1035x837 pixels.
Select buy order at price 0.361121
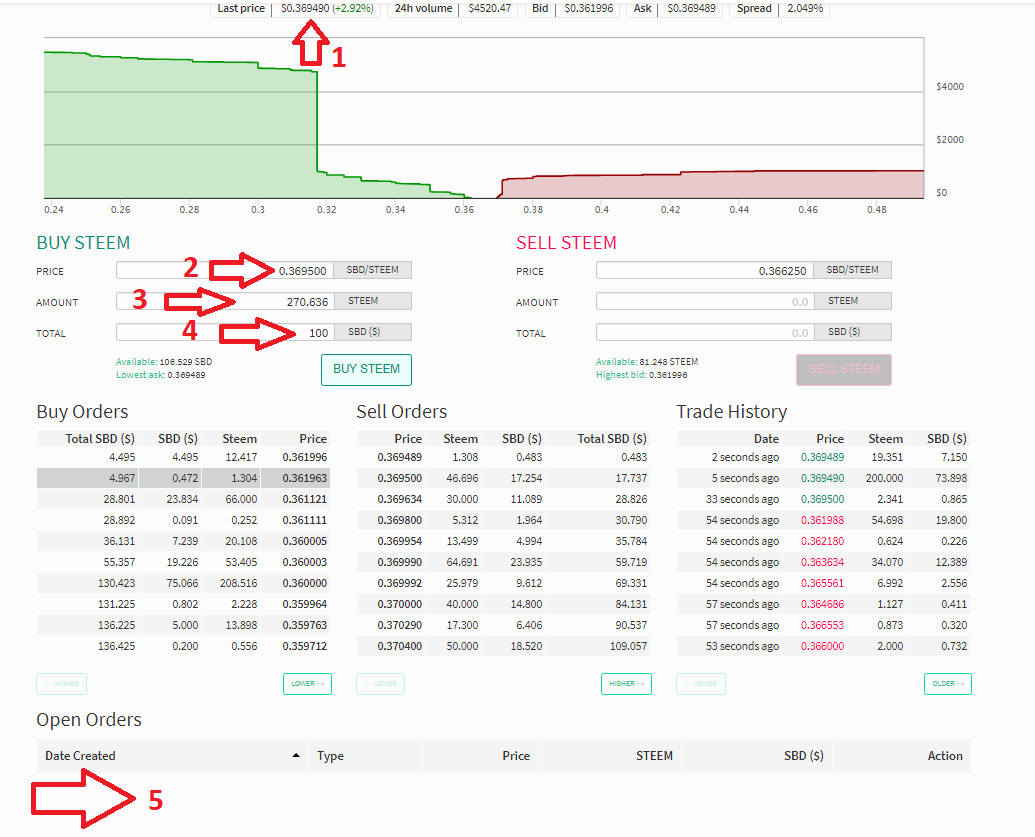[x=183, y=499]
